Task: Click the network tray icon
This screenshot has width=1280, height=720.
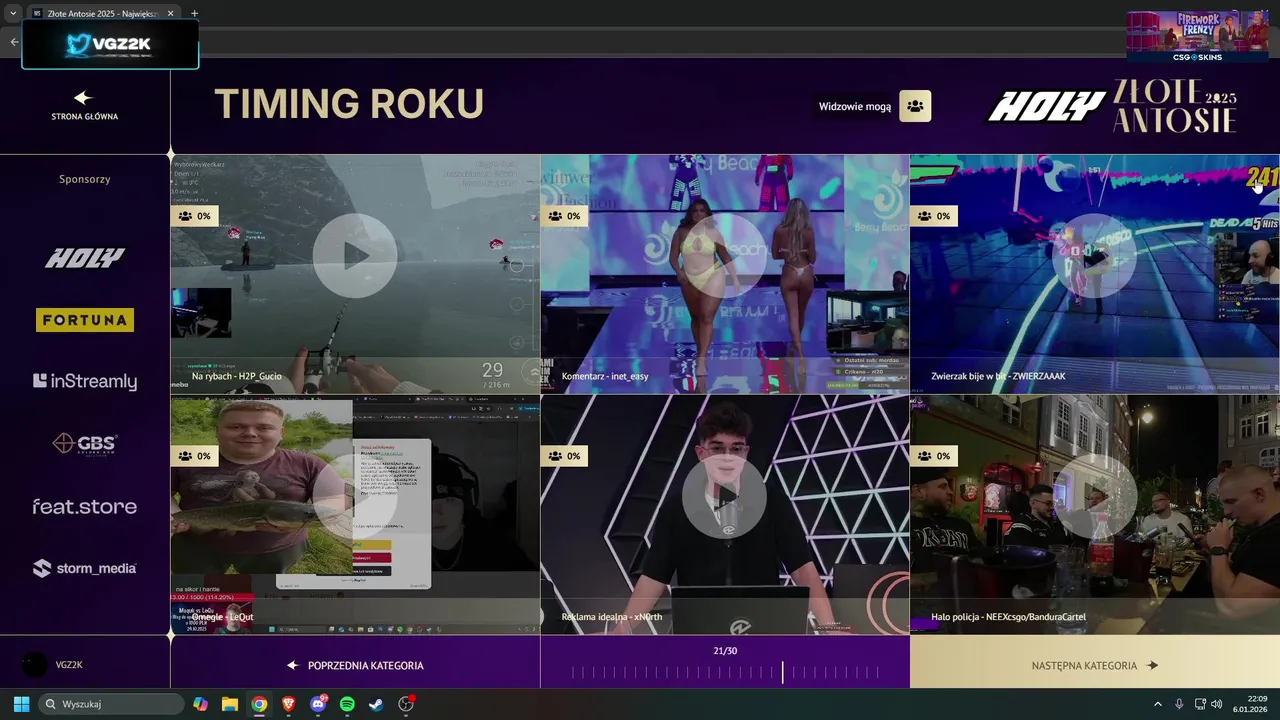Action: 1200,704
